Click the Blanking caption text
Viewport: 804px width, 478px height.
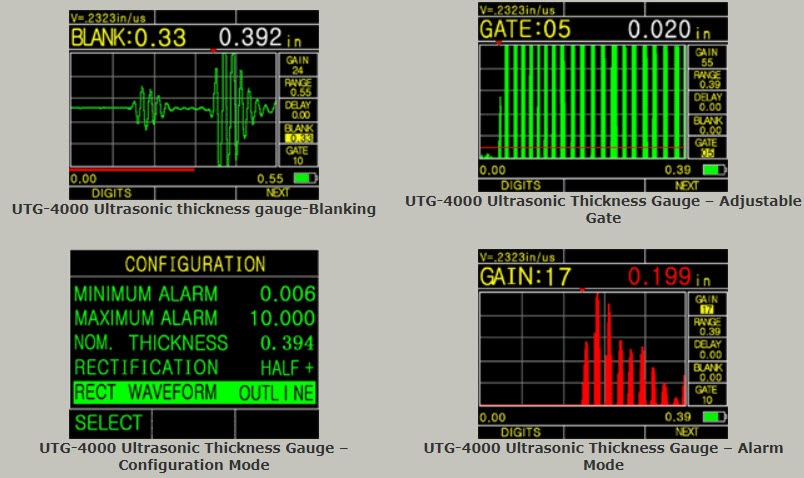click(x=194, y=209)
